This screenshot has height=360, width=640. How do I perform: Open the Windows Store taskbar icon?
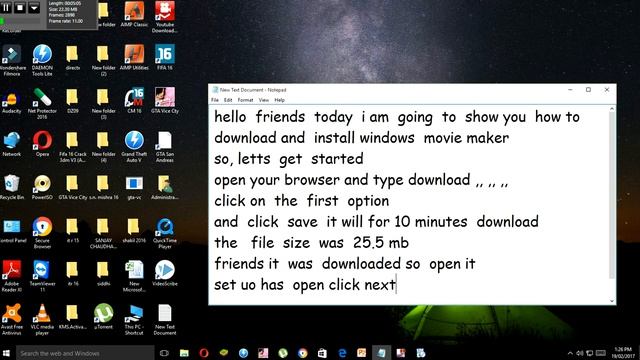pyautogui.click(x=322, y=353)
